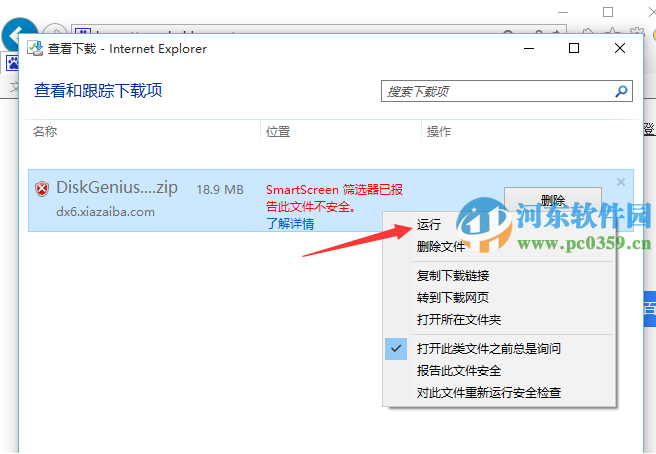Select 报告此文件安全 menu entry

coord(459,370)
